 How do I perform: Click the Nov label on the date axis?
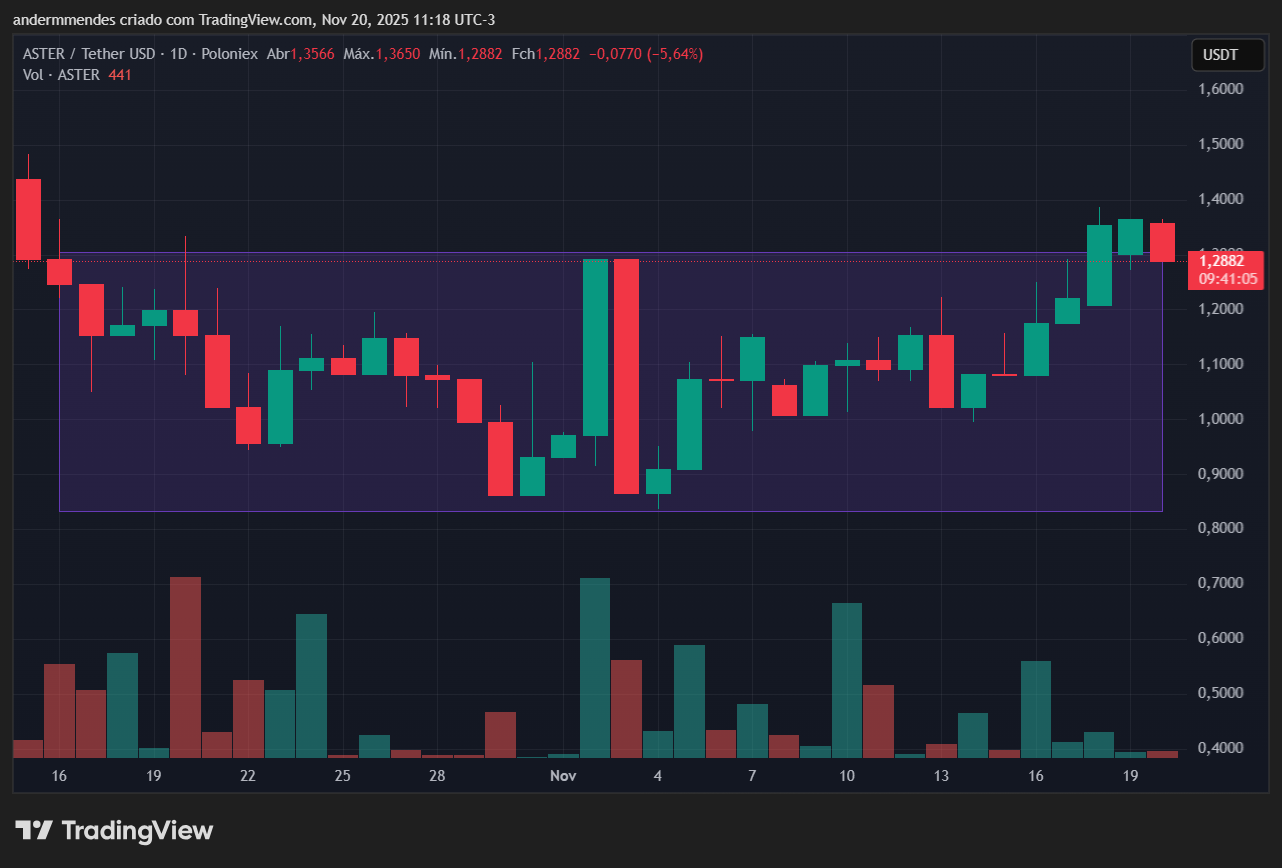562,775
